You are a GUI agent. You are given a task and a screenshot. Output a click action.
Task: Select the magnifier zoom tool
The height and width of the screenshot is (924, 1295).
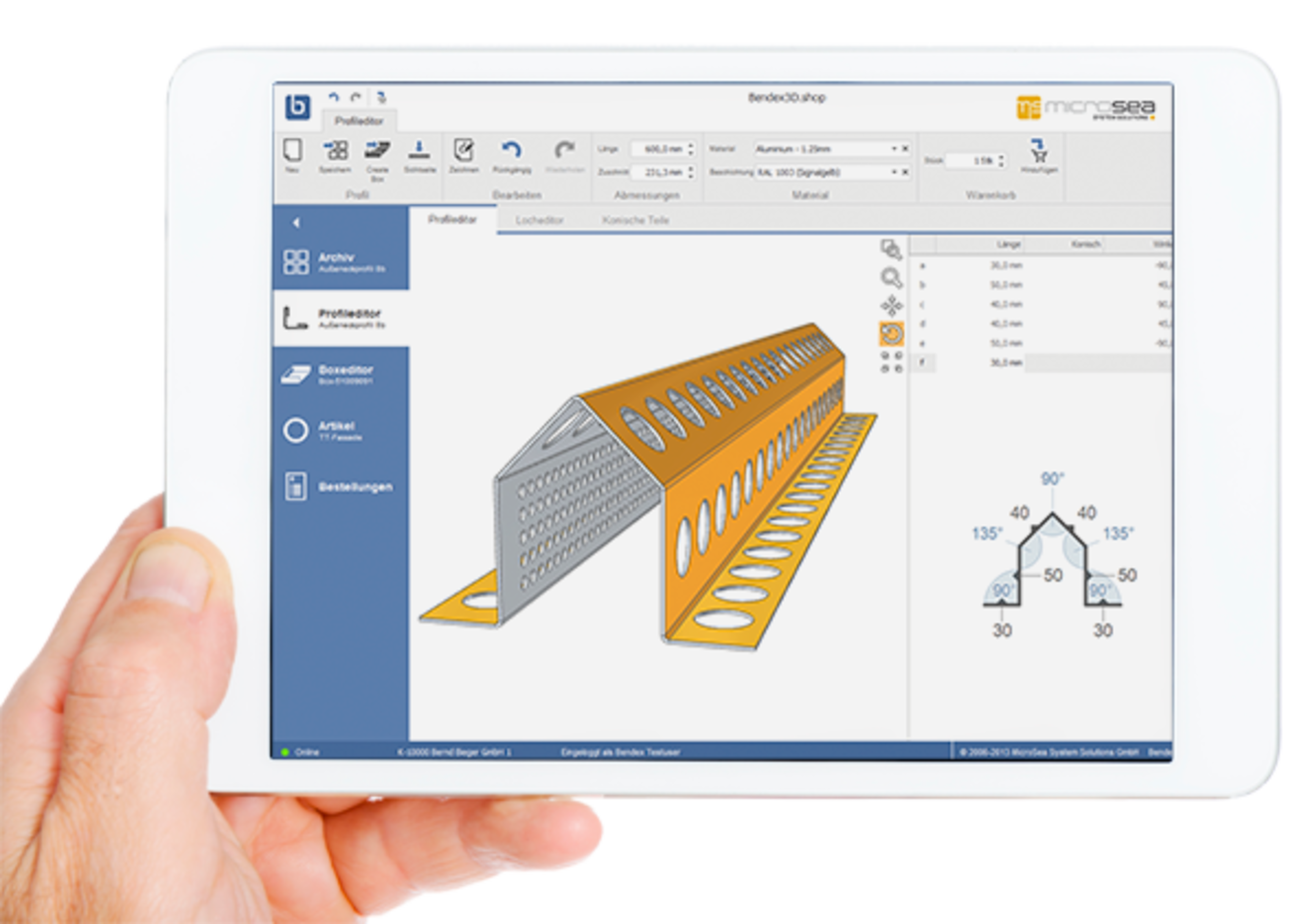coord(891,278)
